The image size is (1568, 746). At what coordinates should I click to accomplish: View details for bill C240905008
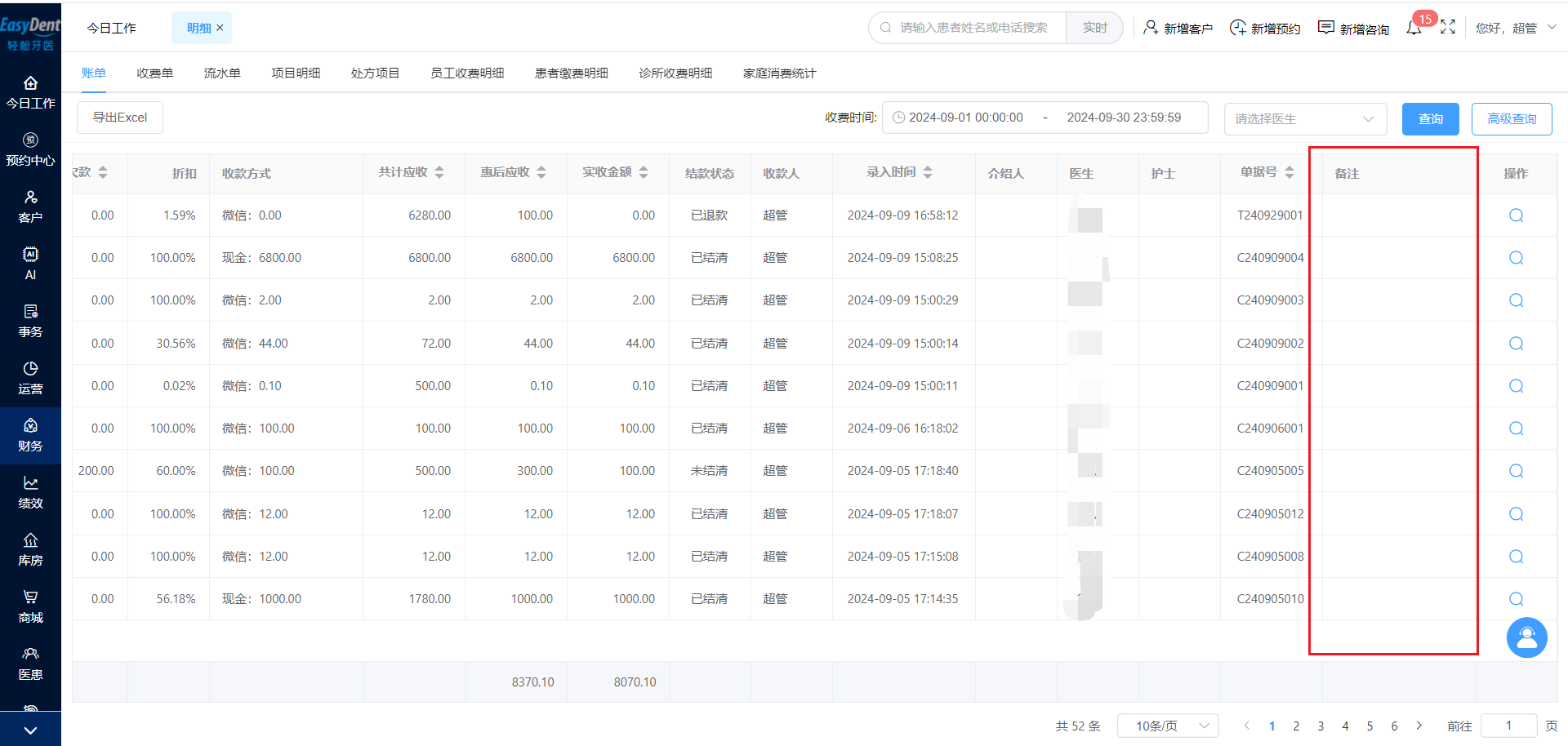1516,557
